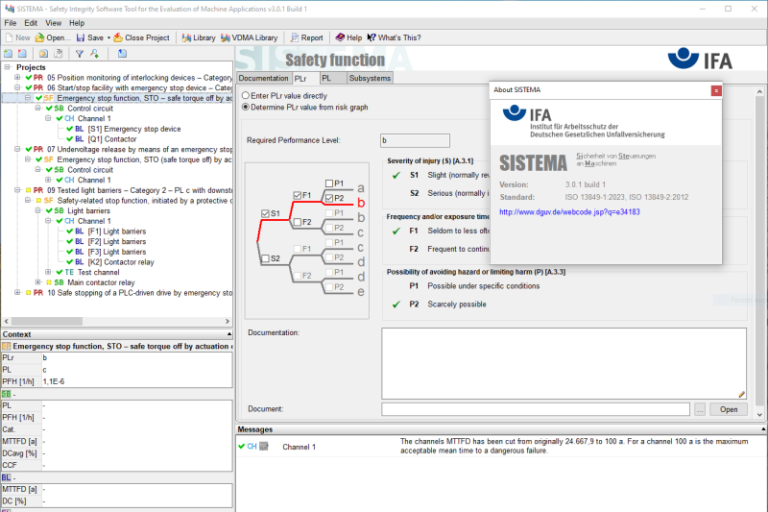Screen dimensions: 768x512
Task: Click the pencil edit icon in Documentation box
Action: point(742,394)
